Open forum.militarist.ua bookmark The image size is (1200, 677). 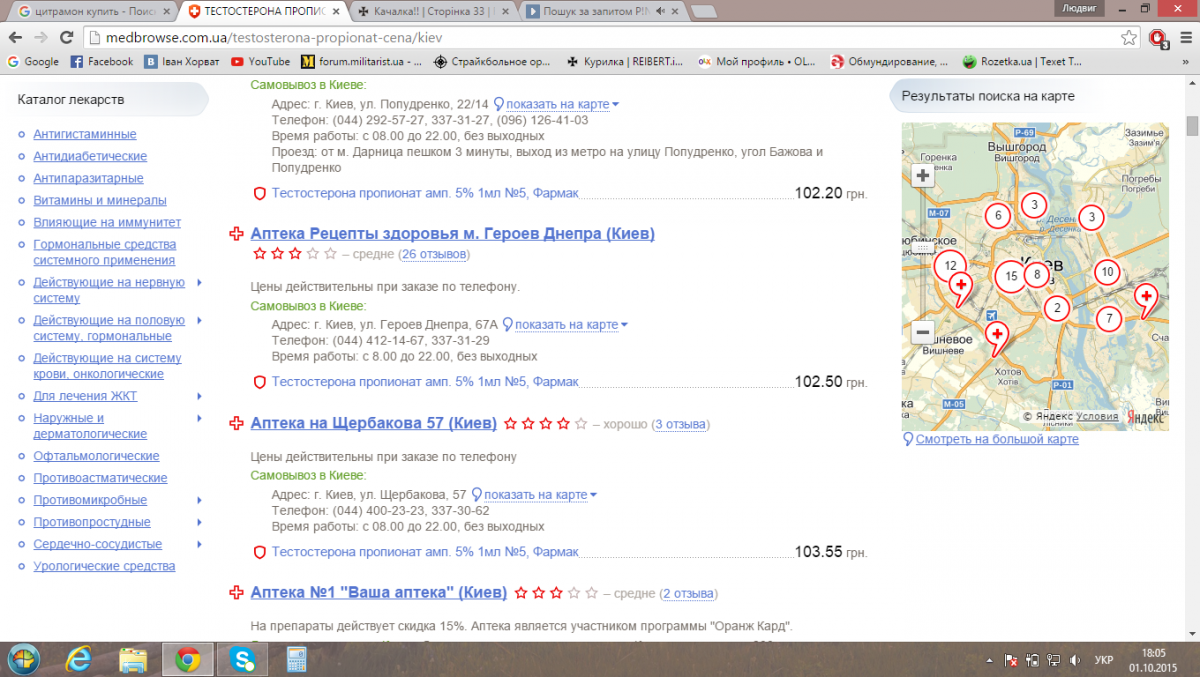tap(360, 61)
